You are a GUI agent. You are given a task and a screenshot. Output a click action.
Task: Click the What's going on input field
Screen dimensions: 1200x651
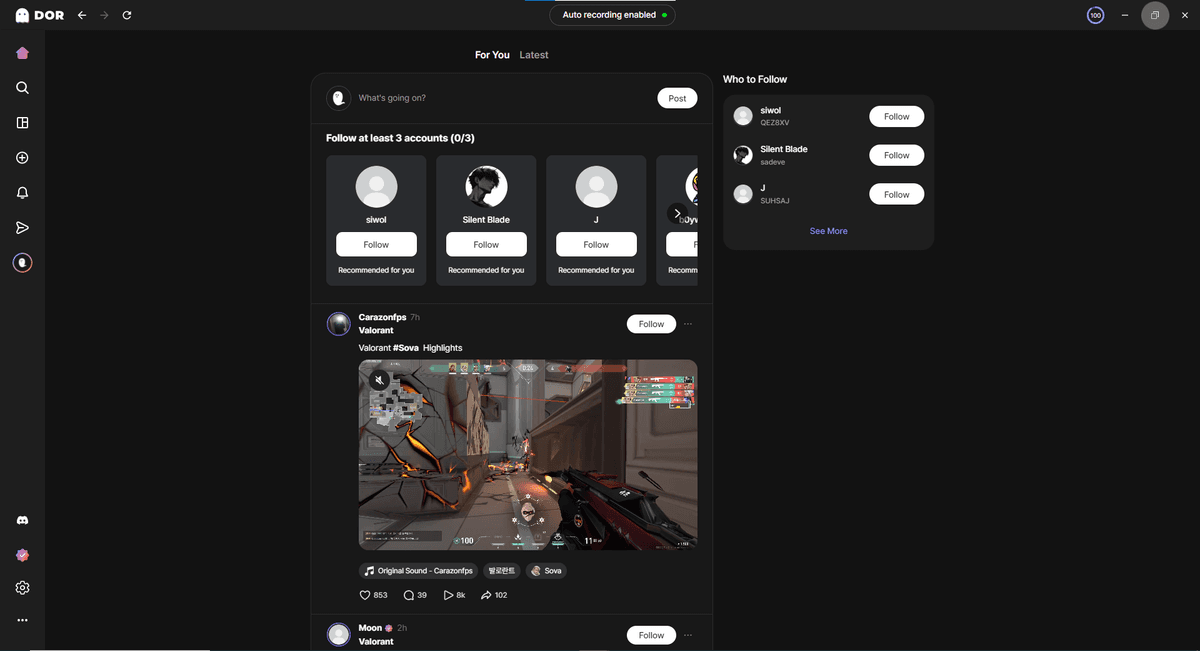click(500, 98)
